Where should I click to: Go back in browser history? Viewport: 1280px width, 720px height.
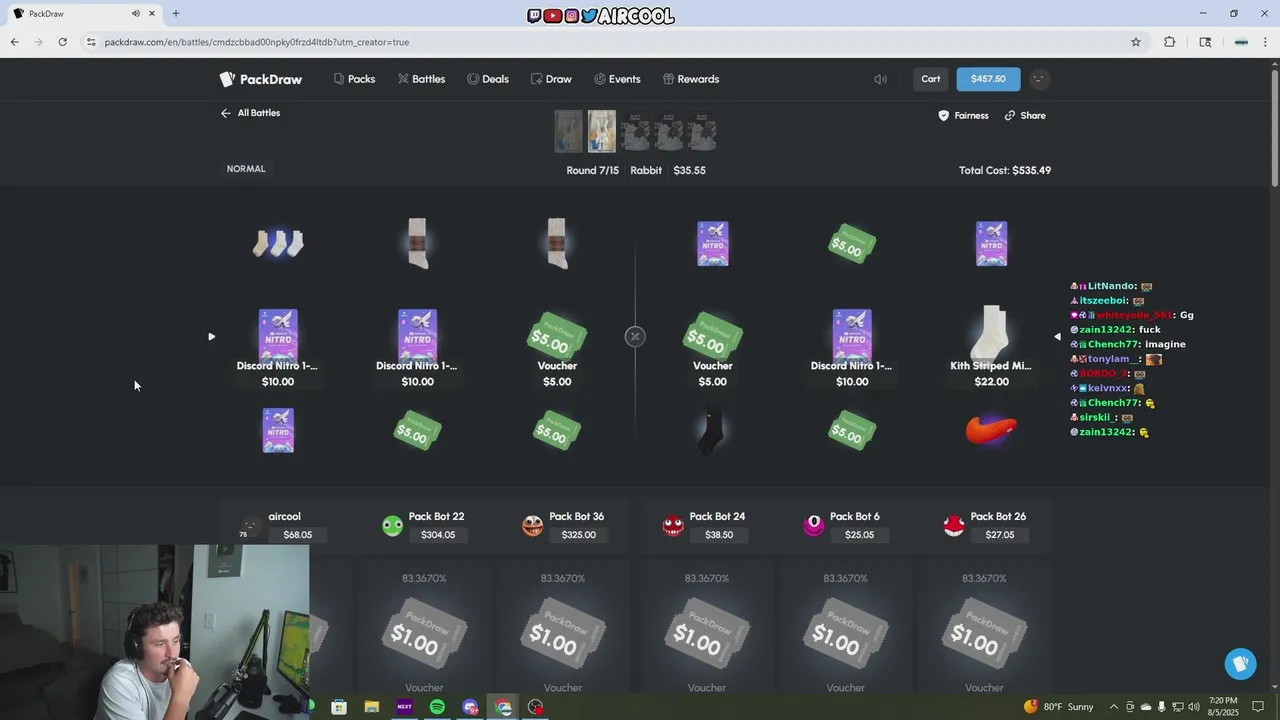point(15,42)
